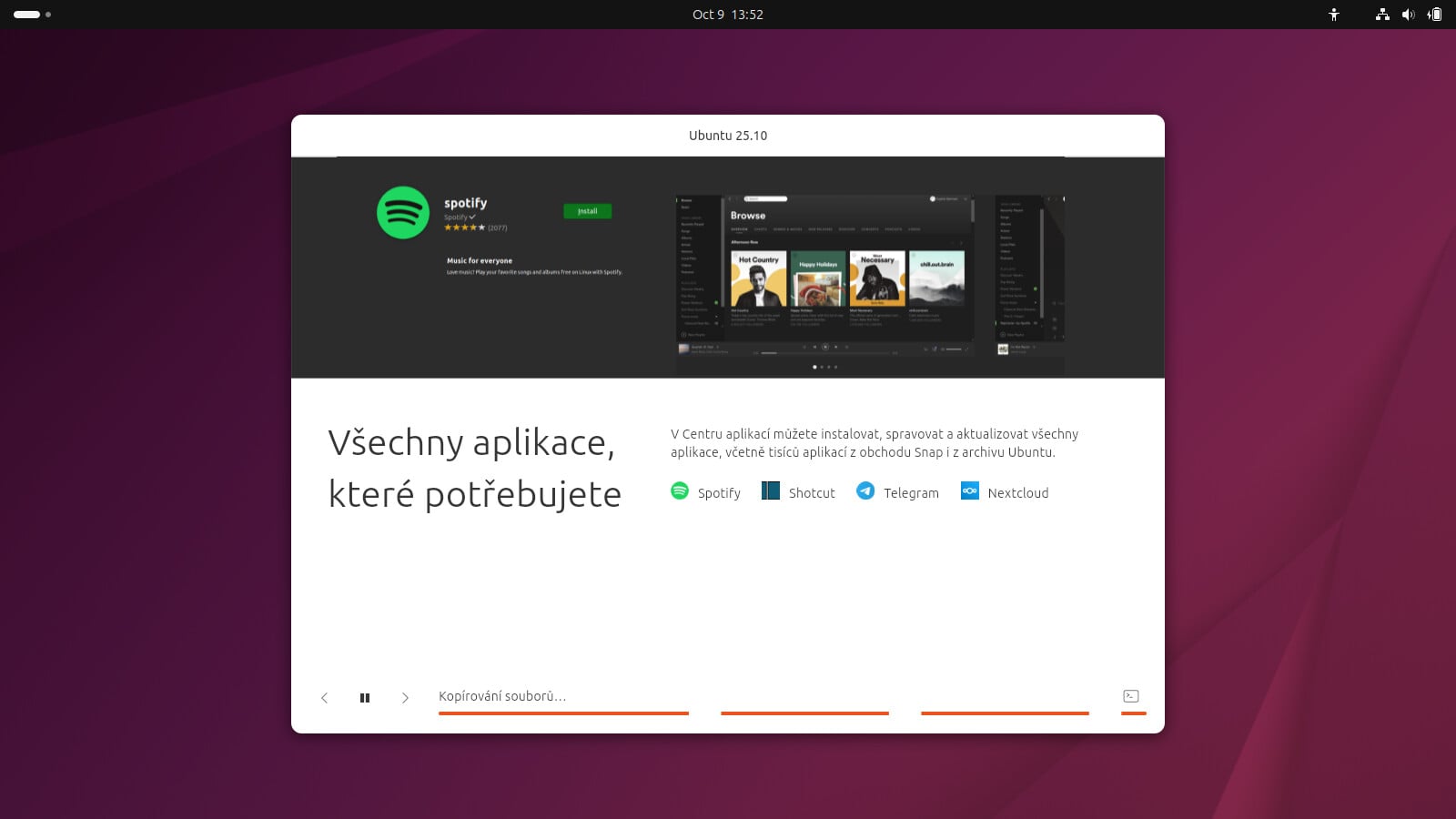Click the short progress segment under terminal icon

coord(1134,713)
